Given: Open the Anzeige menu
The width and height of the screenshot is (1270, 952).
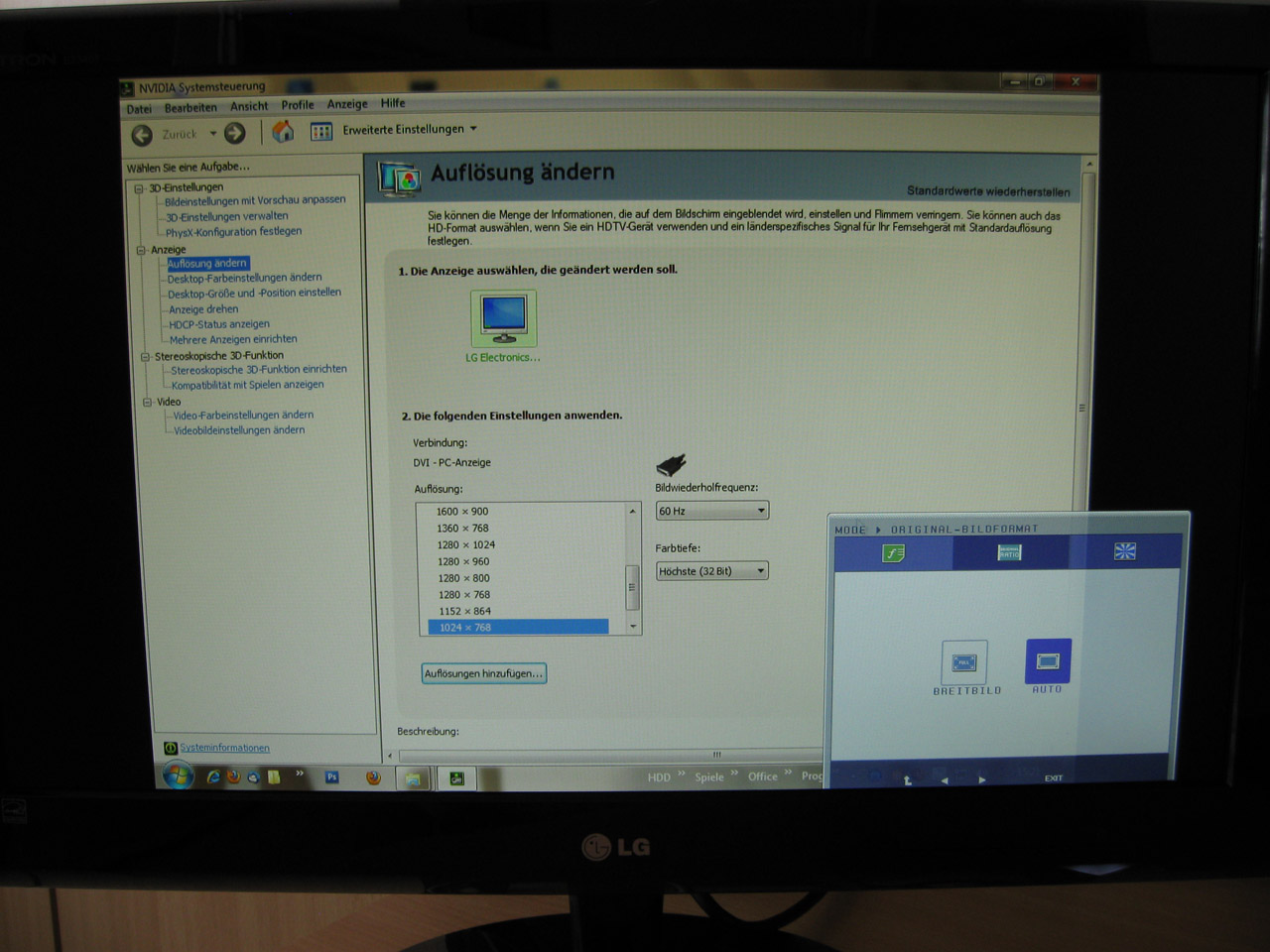Looking at the screenshot, I should pos(347,104).
